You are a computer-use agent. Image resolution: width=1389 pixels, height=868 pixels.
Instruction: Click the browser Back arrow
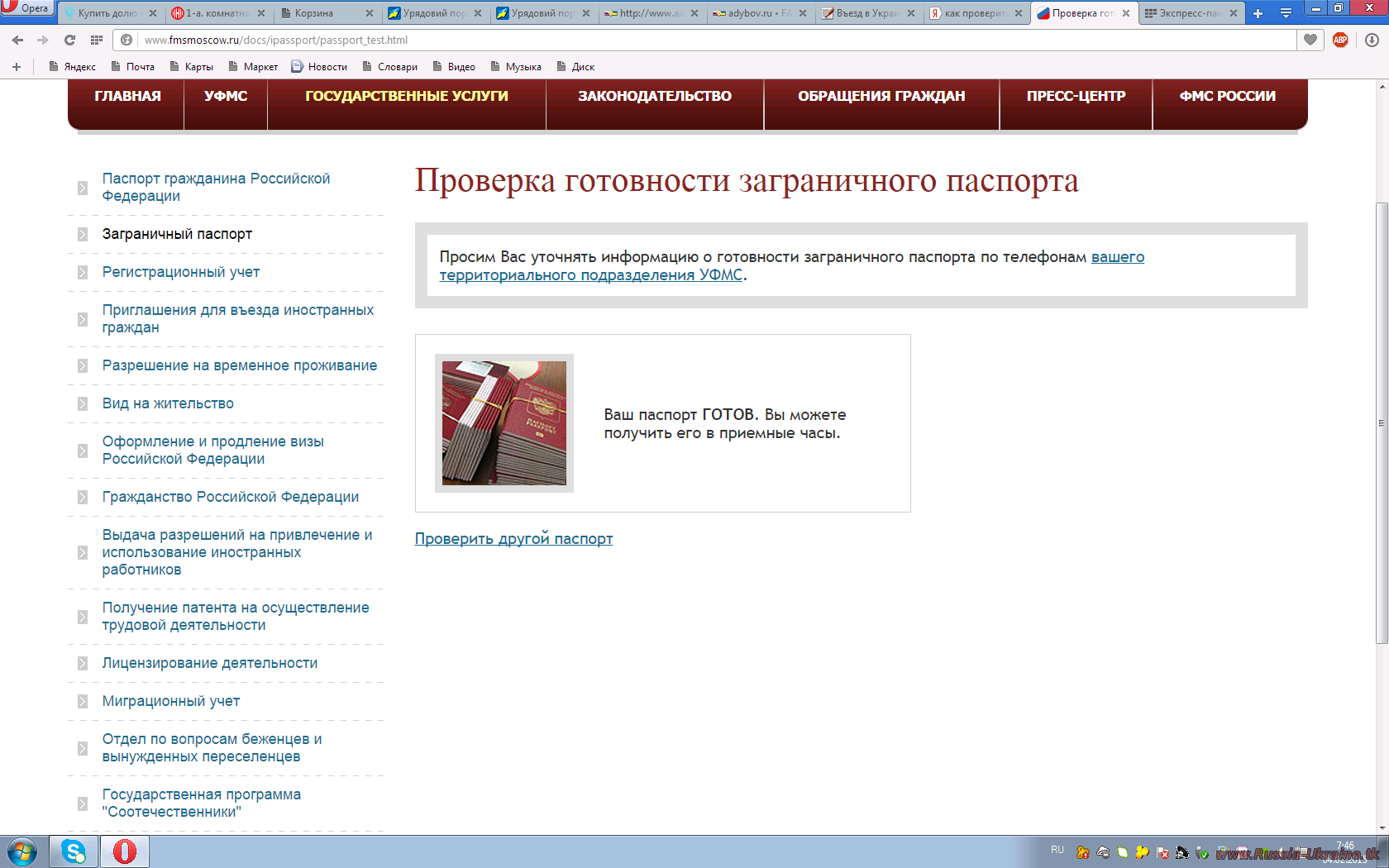tap(17, 40)
